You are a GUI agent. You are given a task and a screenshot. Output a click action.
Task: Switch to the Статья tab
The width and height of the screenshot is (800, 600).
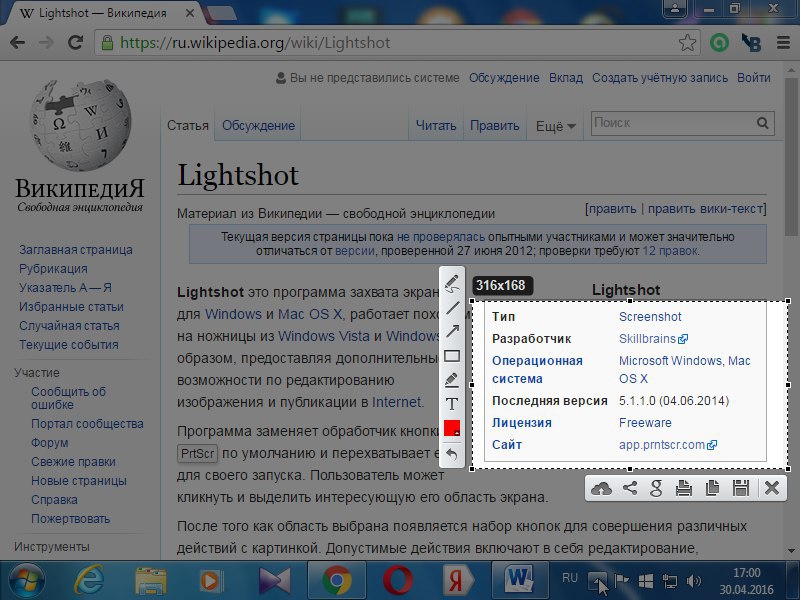(x=188, y=126)
